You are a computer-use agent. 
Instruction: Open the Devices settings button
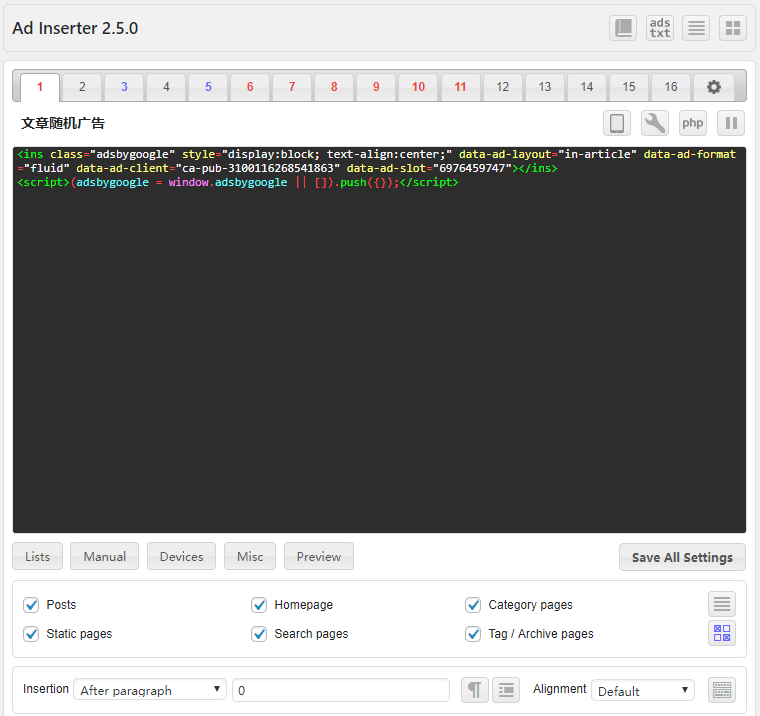pyautogui.click(x=181, y=557)
